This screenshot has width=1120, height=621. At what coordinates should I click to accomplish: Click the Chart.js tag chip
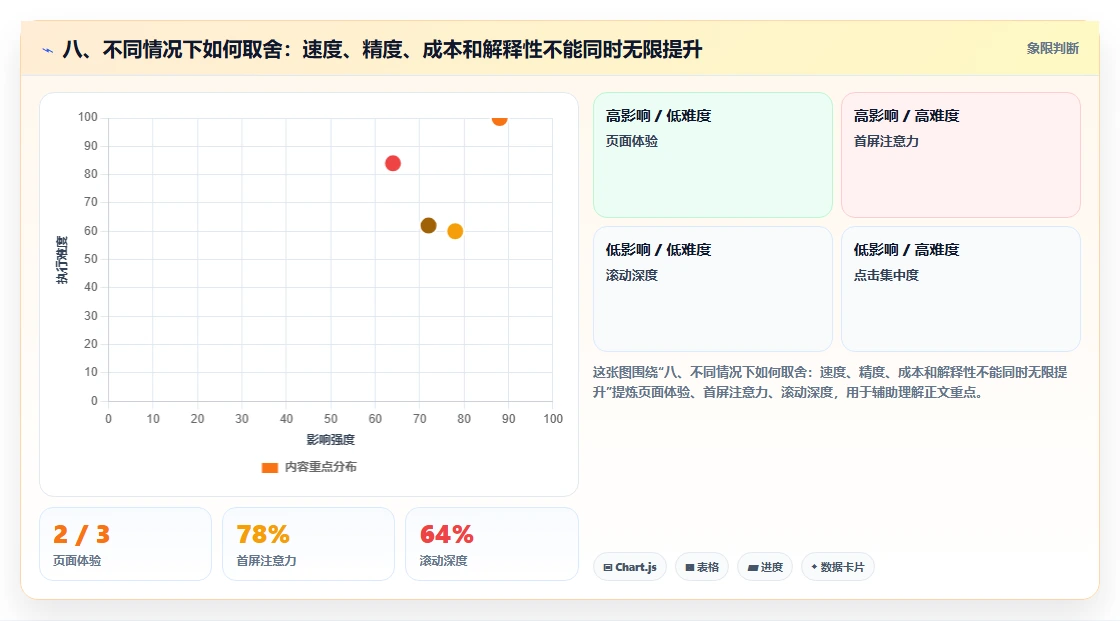630,567
